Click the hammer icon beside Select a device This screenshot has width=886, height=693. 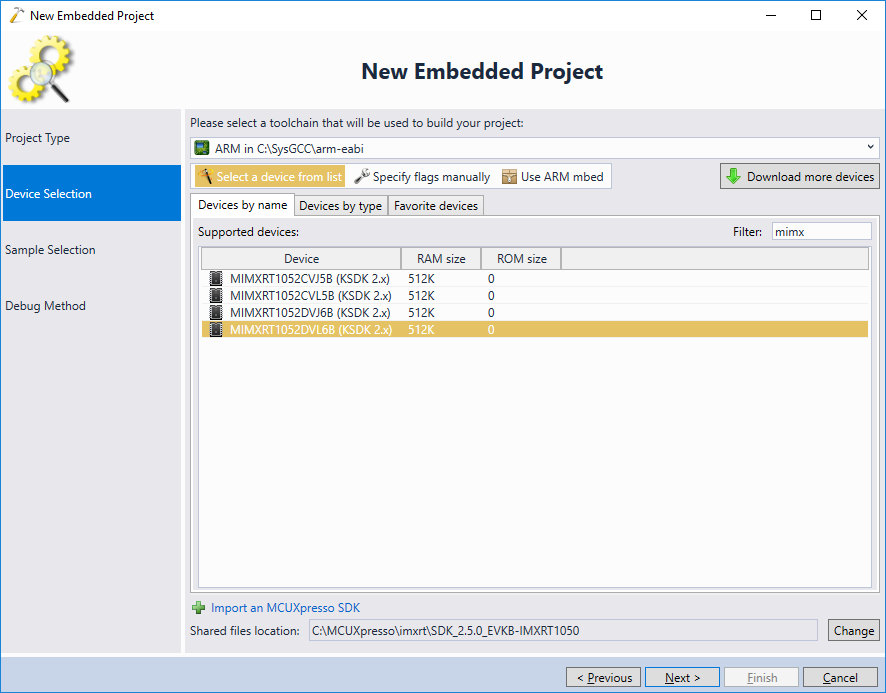click(x=205, y=176)
